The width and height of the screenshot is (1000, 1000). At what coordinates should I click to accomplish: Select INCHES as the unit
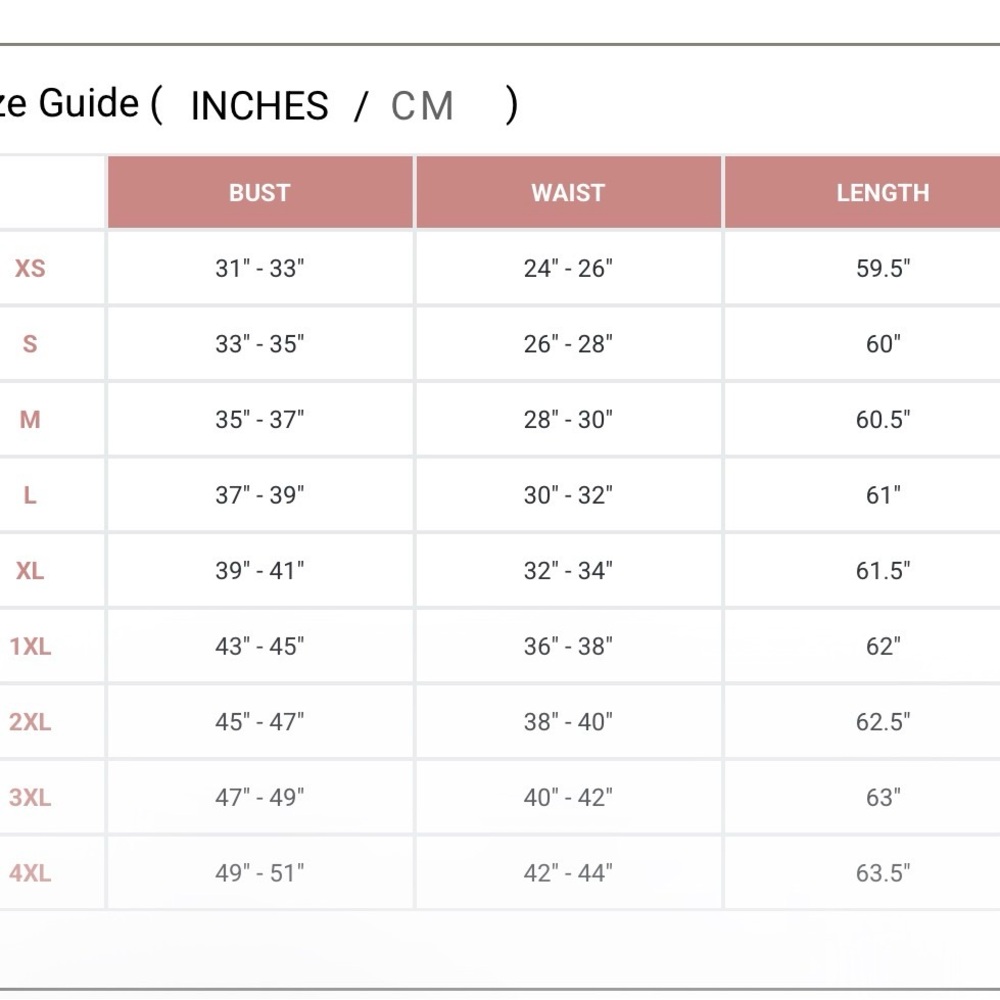(260, 105)
